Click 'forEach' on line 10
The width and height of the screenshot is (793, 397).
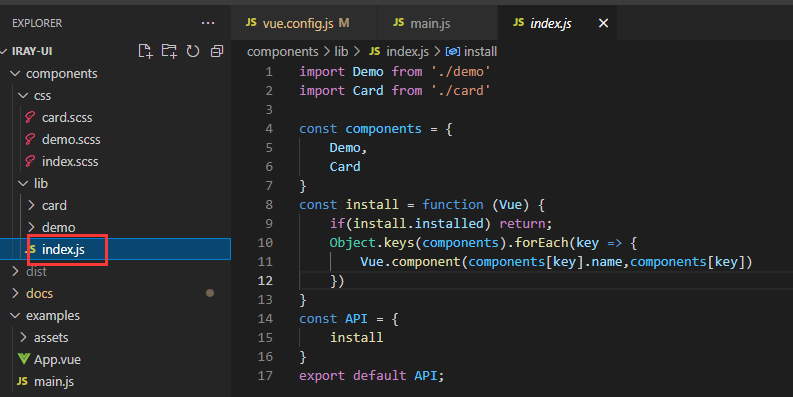tap(542, 243)
